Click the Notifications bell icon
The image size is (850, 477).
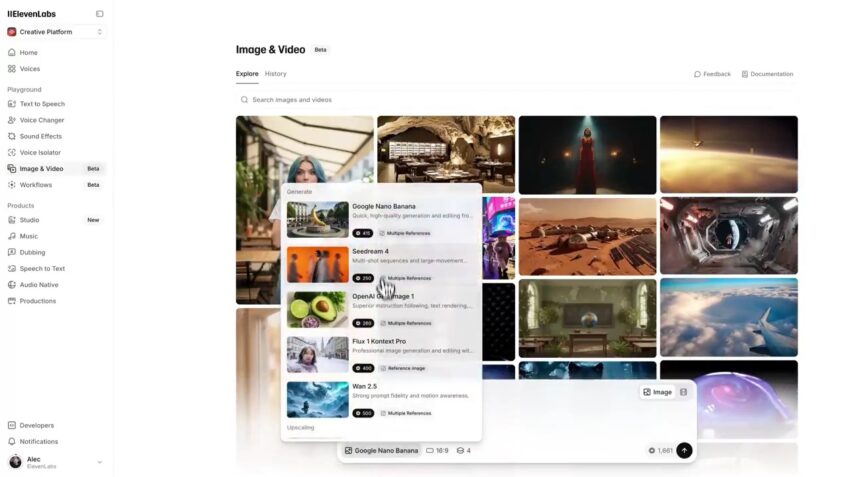tap(12, 442)
